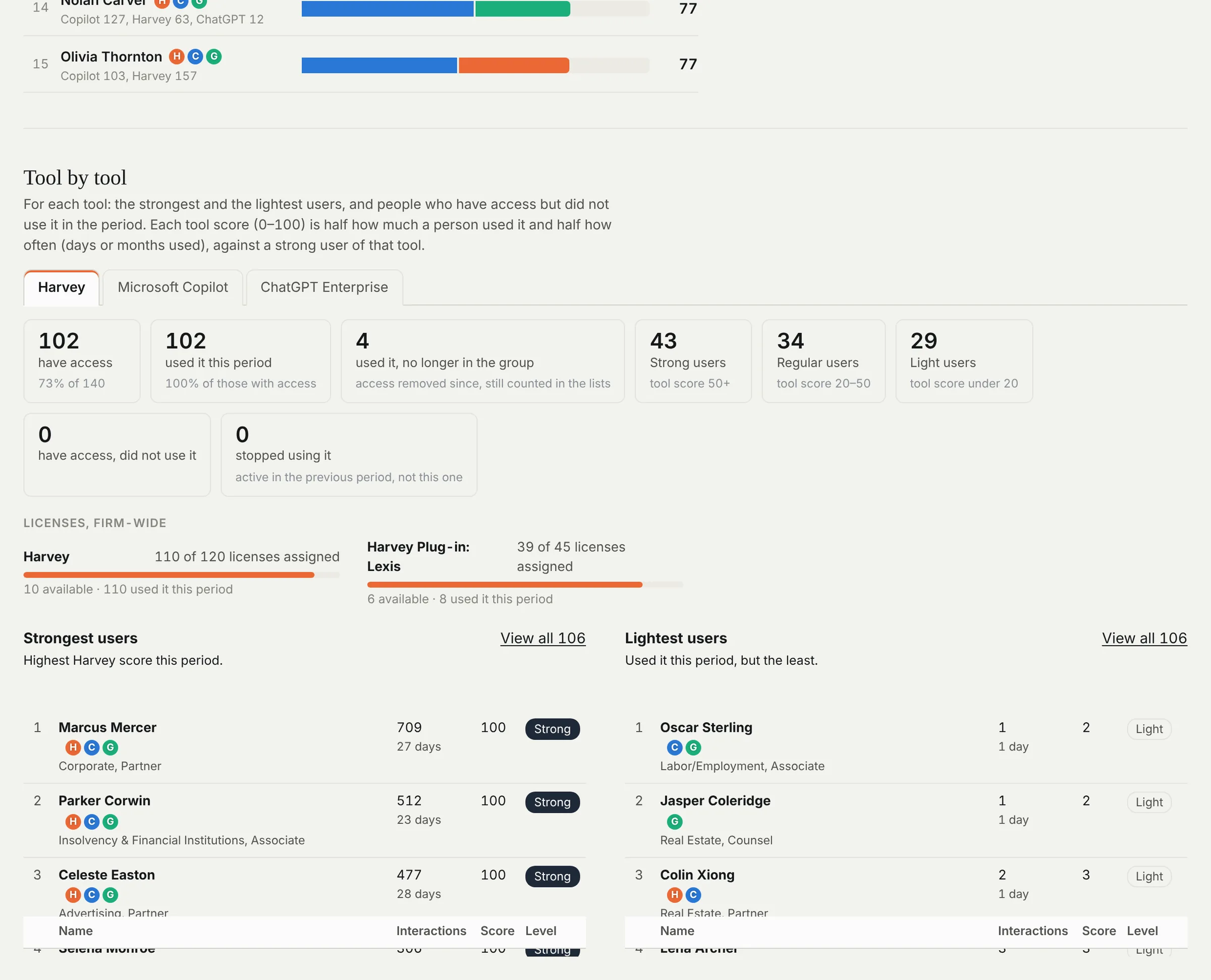Select the Harvey tab
This screenshot has width=1211, height=980.
point(62,287)
